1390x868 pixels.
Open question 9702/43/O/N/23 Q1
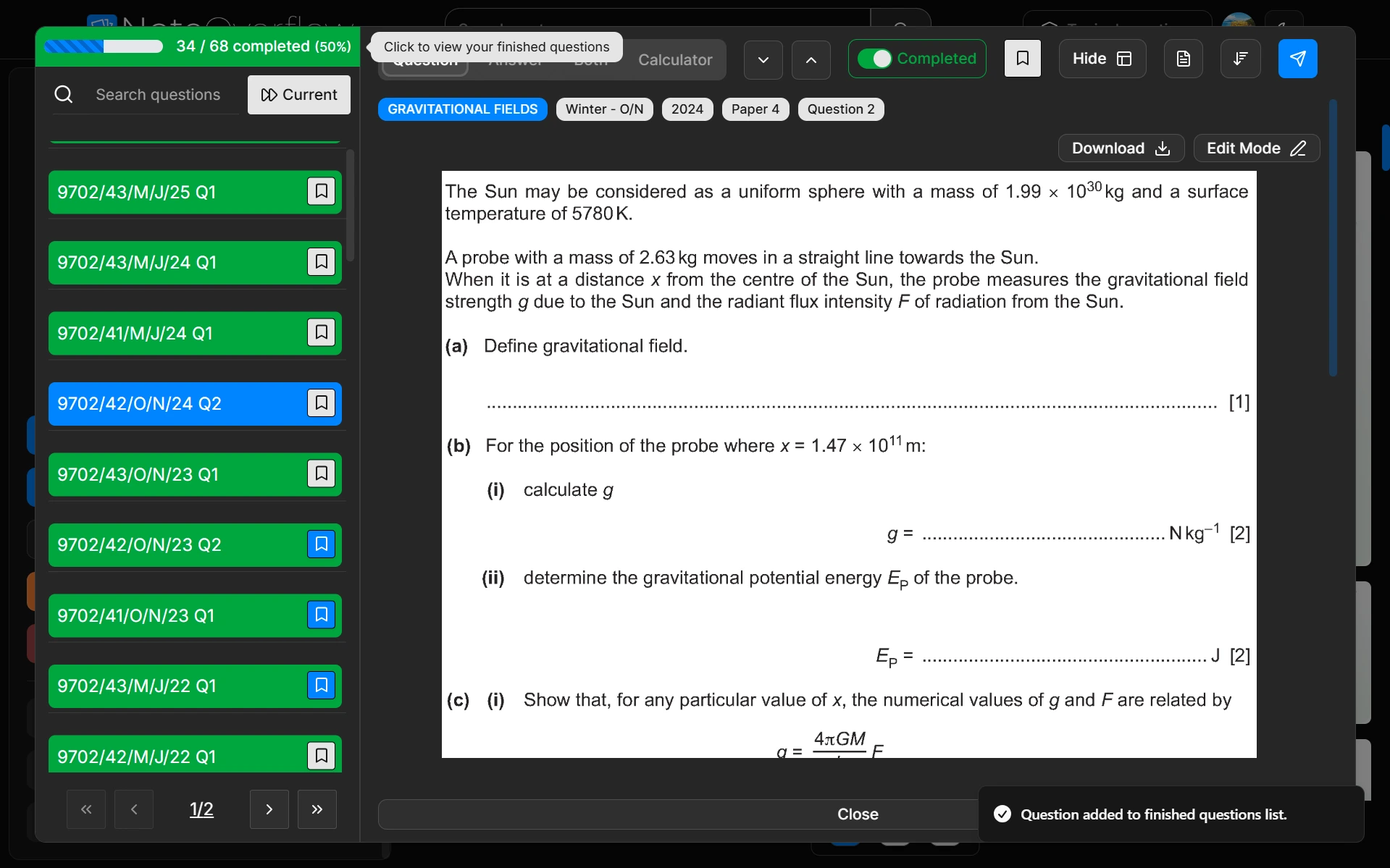(x=195, y=474)
